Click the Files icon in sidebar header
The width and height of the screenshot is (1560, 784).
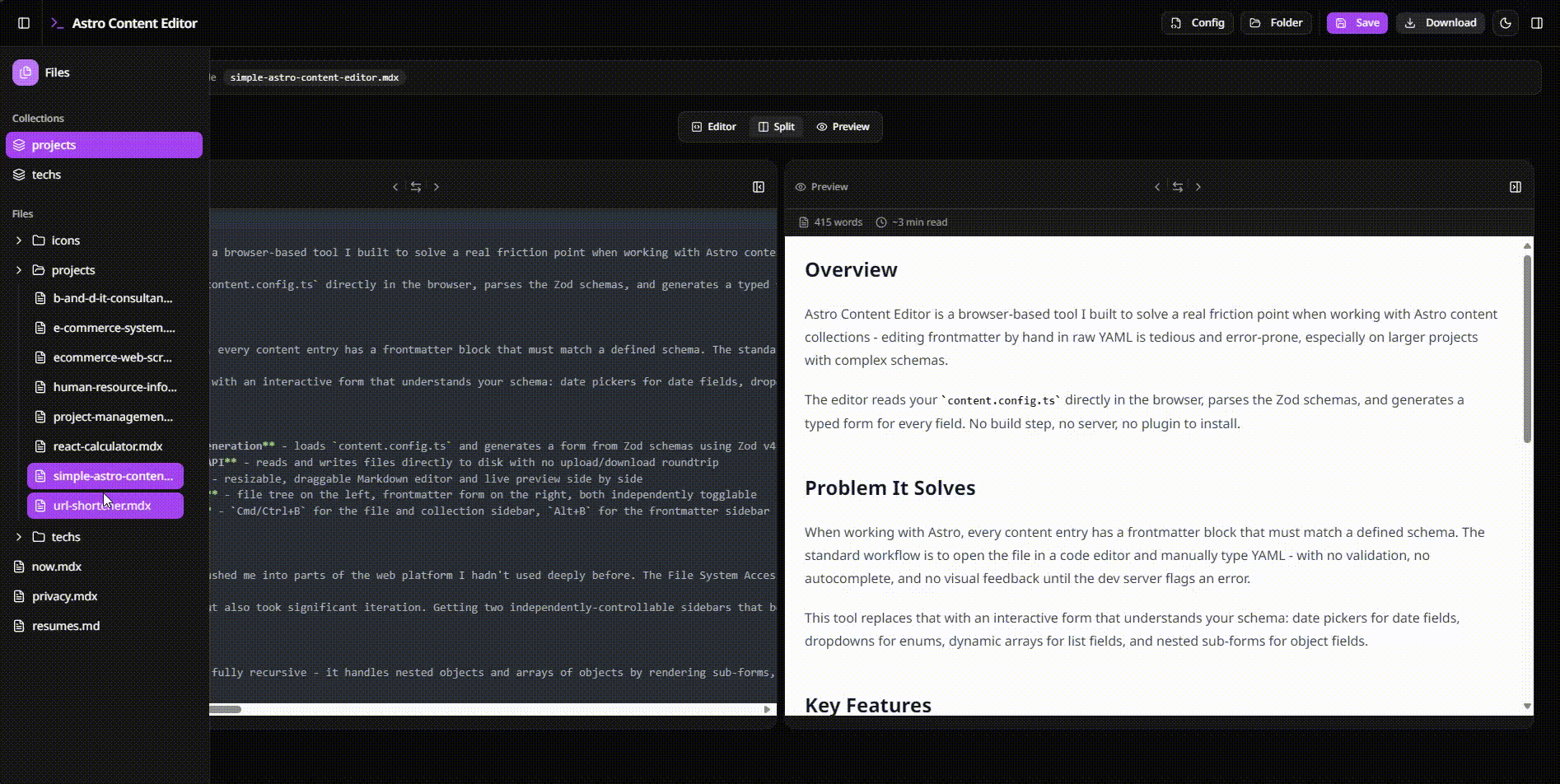coord(26,72)
